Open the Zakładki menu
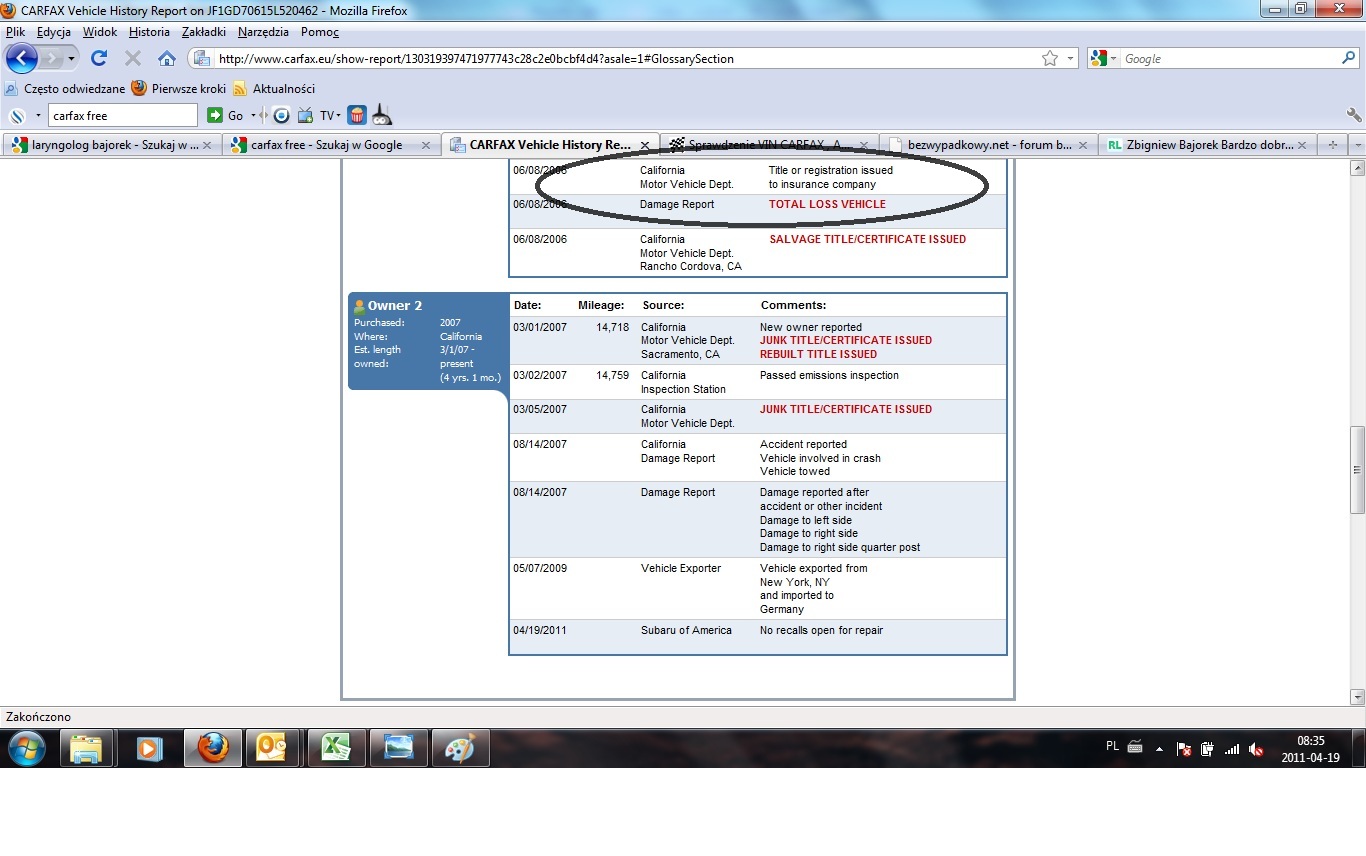Screen dimensions: 1366x856 click(x=204, y=32)
